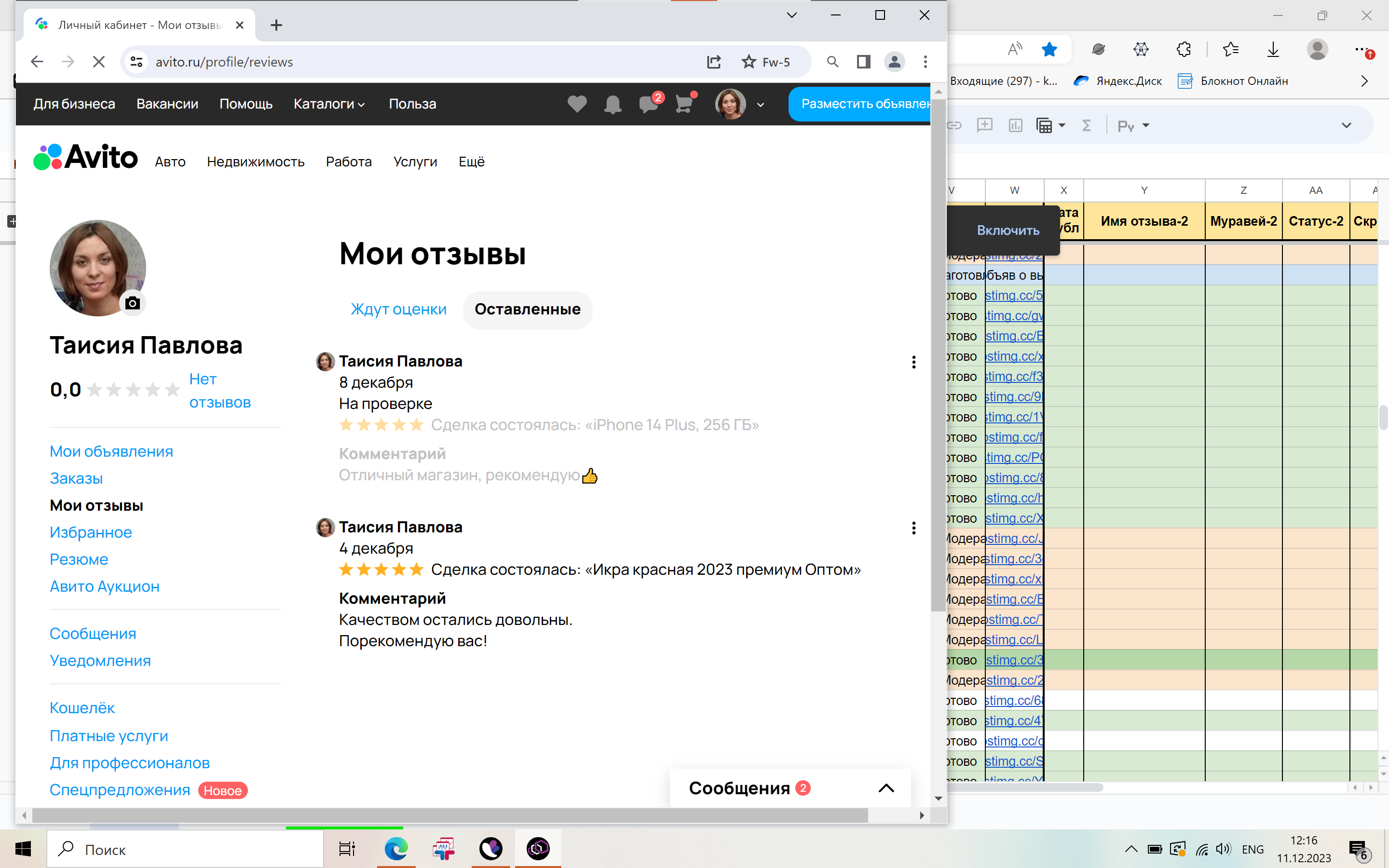Image resolution: width=1389 pixels, height=868 pixels.
Task: Click the Avito notifications bell icon
Action: click(613, 105)
